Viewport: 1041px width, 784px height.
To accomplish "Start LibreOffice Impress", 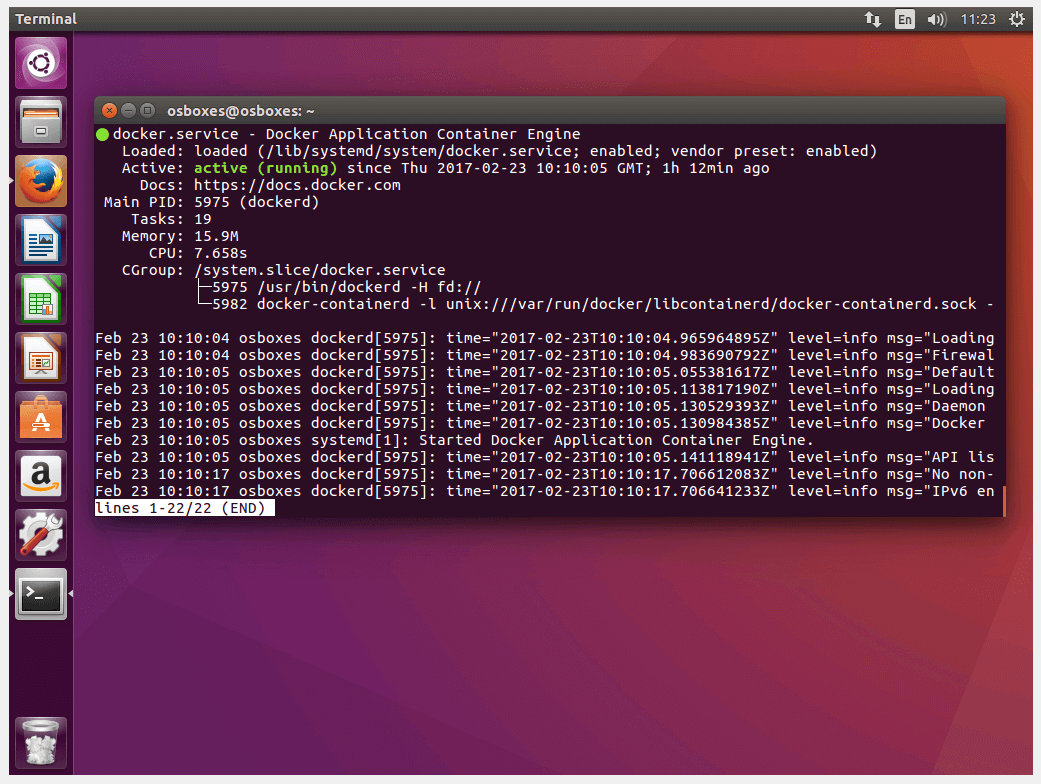I will click(41, 357).
